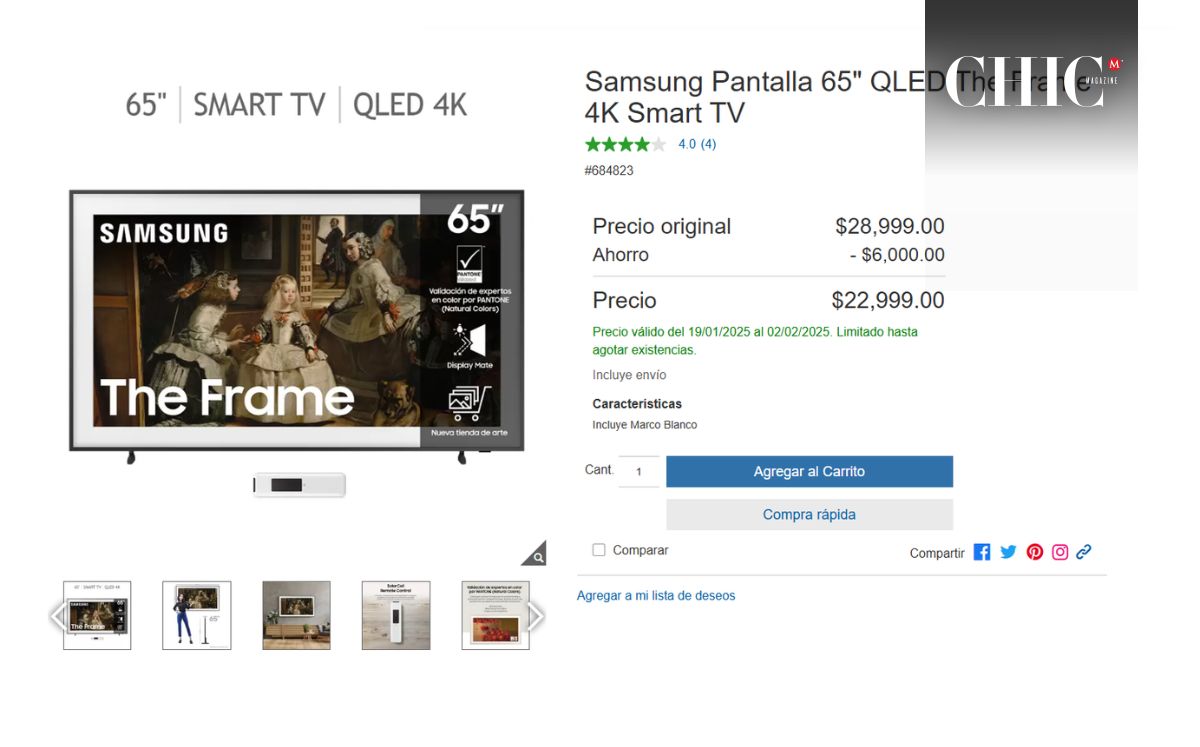Open Agregar a mi lista de deseos
Screen dimensions: 1200x747
click(656, 596)
